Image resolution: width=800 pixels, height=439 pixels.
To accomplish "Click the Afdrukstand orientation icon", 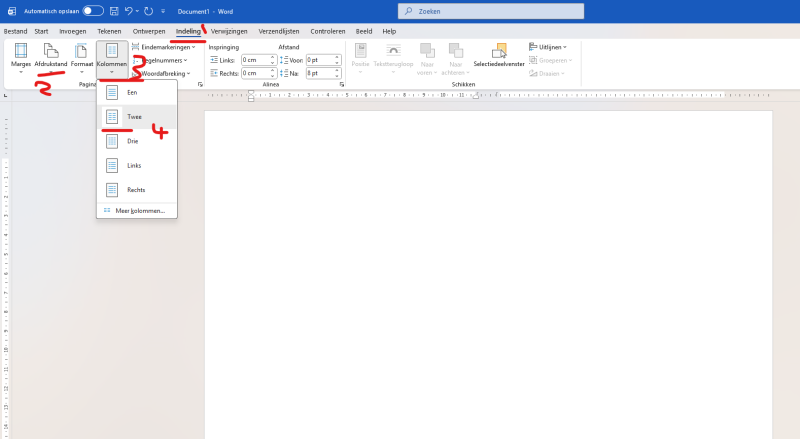I will coord(51,55).
